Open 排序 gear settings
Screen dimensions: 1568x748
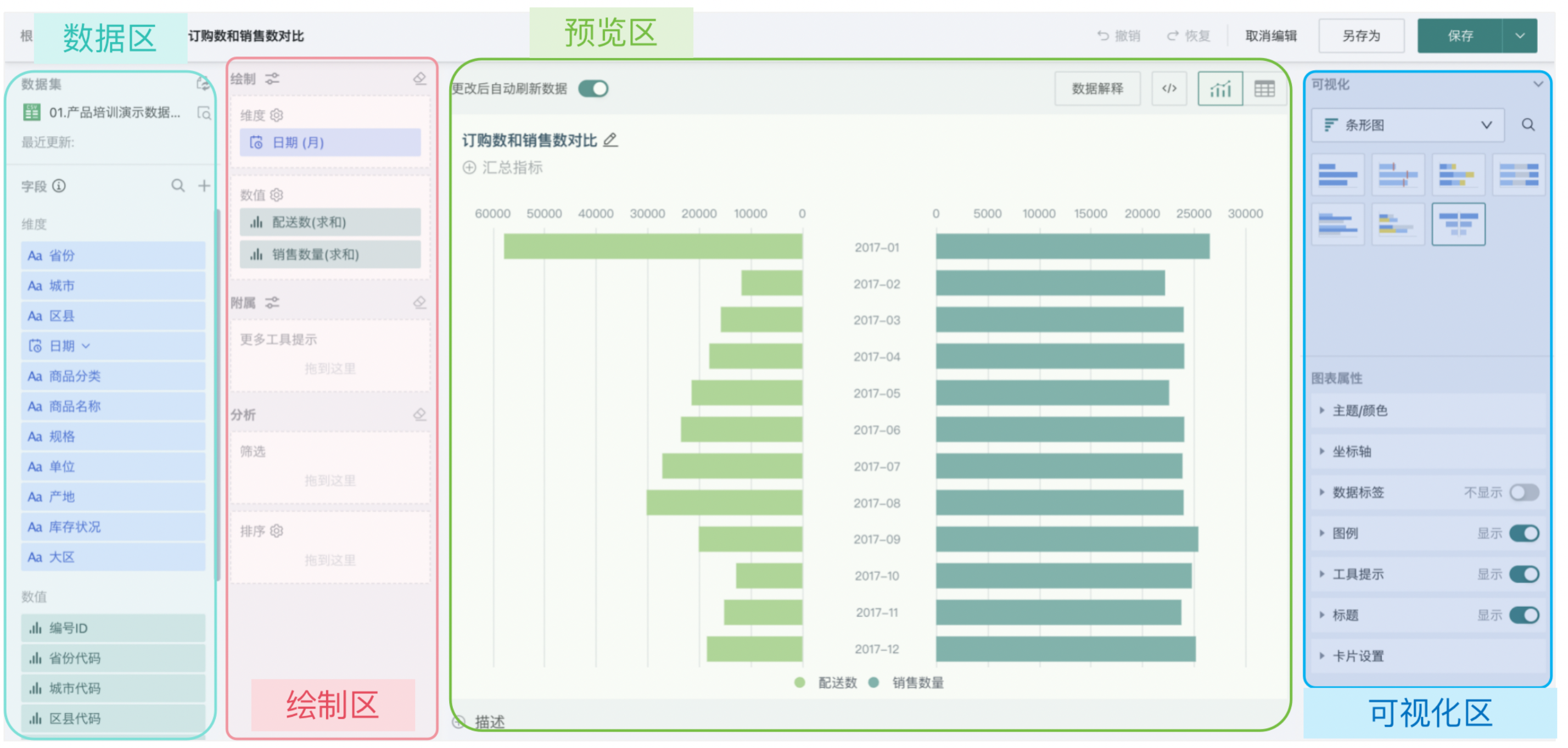point(277,531)
